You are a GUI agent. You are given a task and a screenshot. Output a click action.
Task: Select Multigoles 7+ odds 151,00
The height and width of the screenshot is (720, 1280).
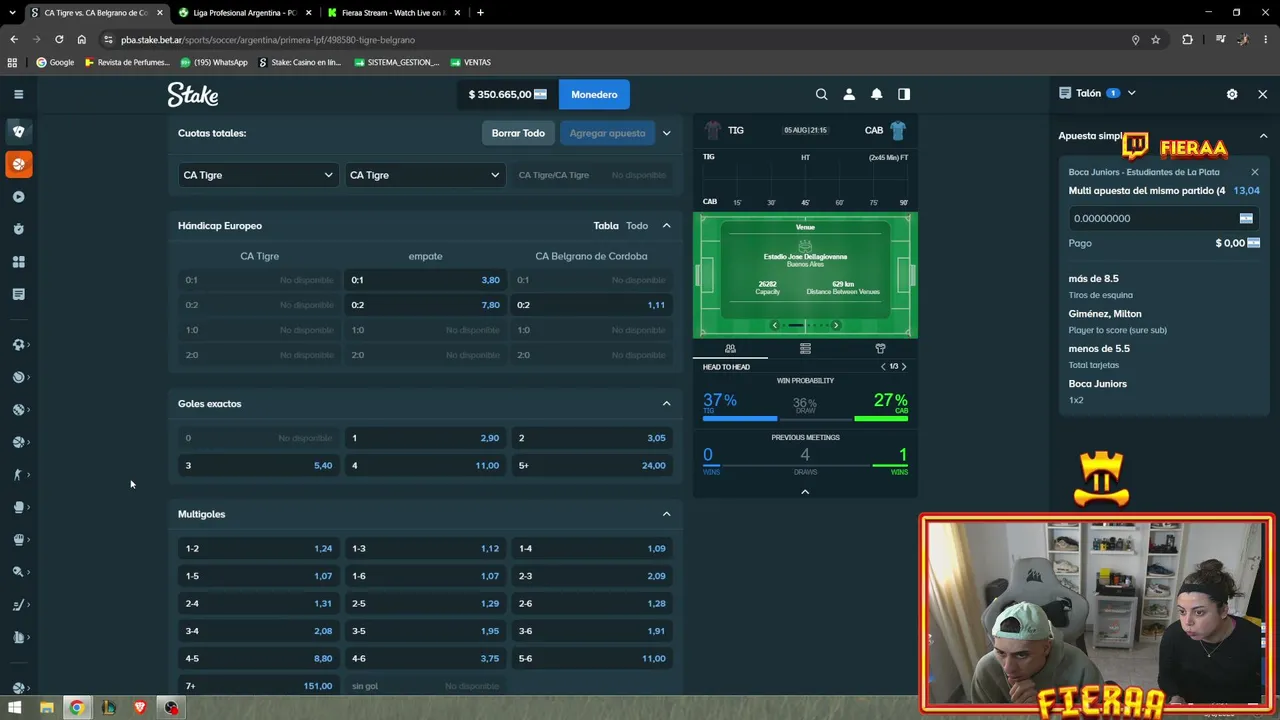pyautogui.click(x=258, y=686)
